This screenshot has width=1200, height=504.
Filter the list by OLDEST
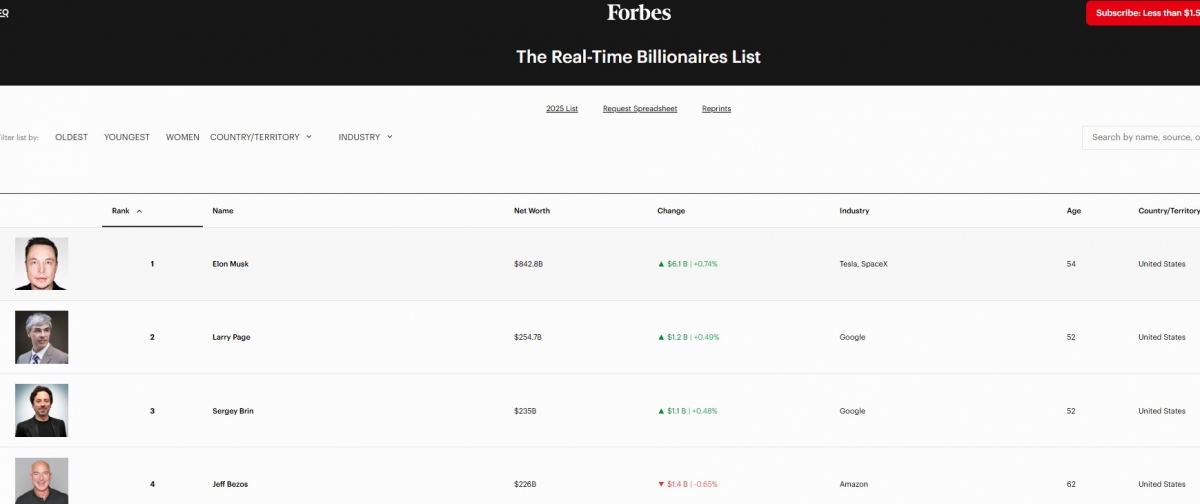point(71,137)
